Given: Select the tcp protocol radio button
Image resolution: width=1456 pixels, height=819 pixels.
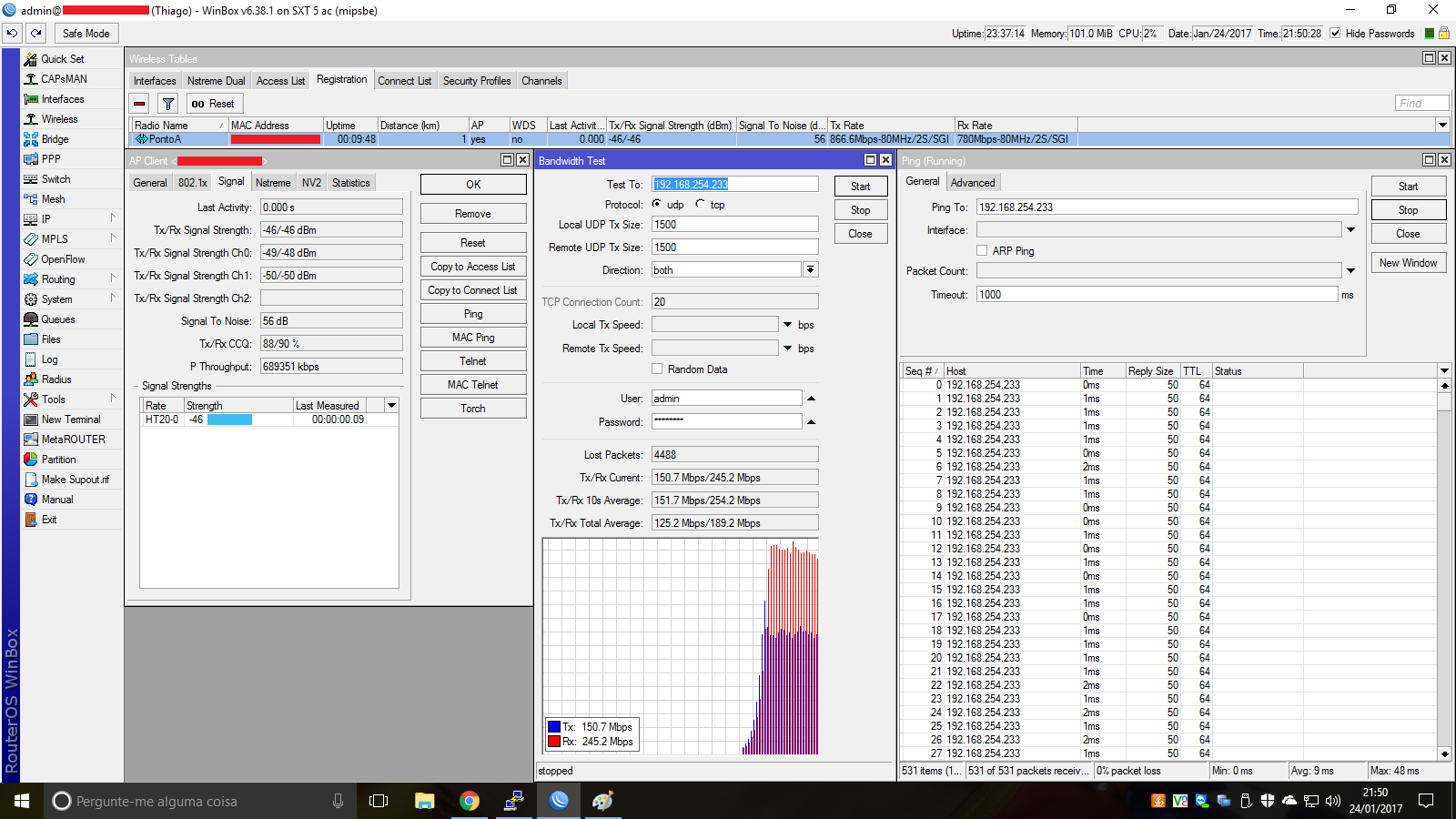Looking at the screenshot, I should click(701, 205).
